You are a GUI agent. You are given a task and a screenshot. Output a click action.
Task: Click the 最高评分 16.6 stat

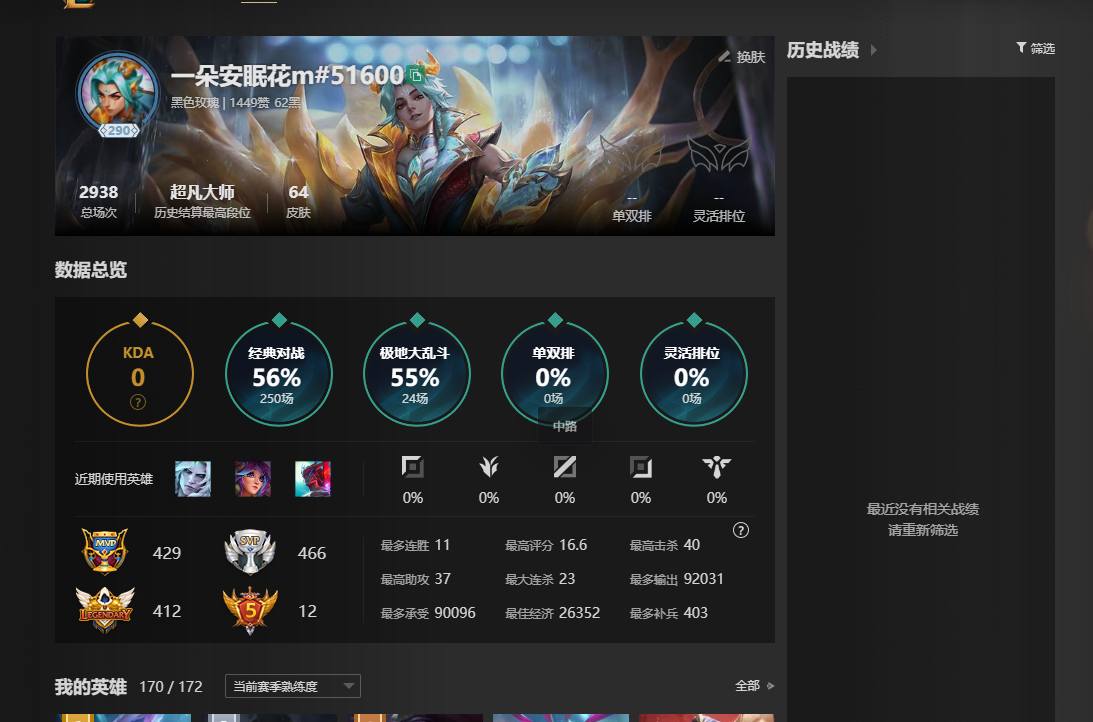tap(546, 545)
